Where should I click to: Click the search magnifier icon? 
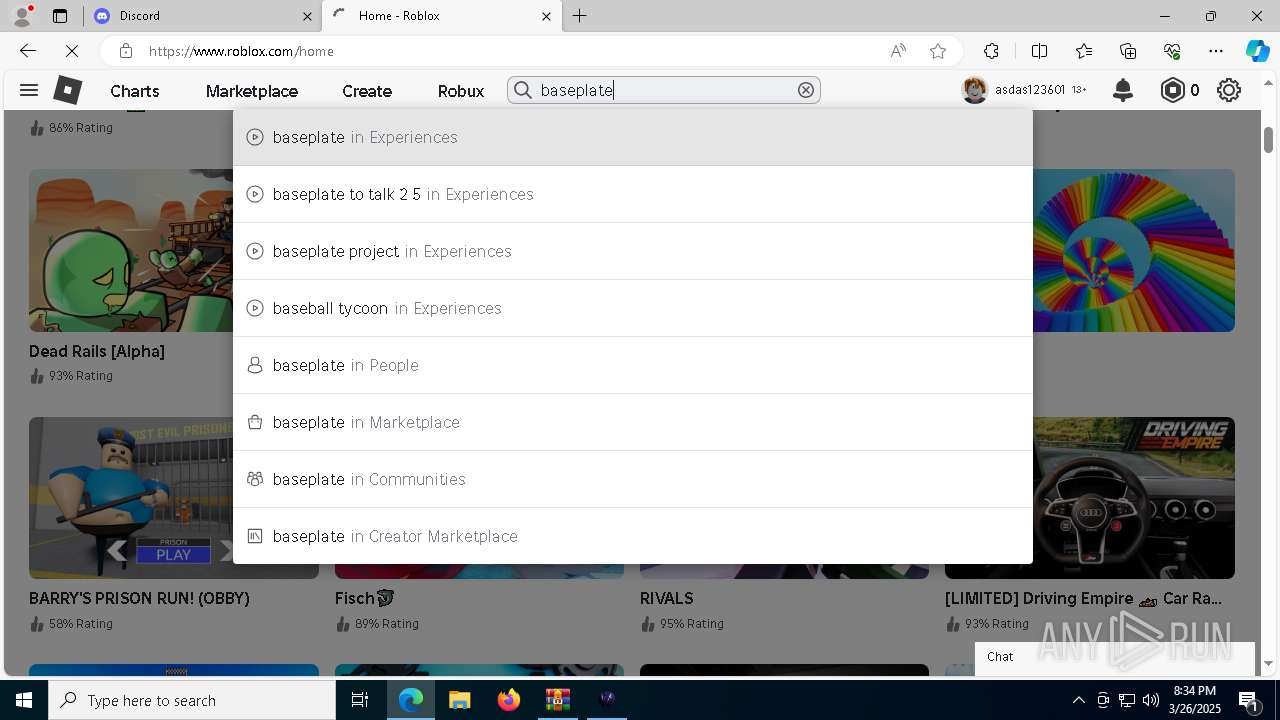click(x=523, y=90)
